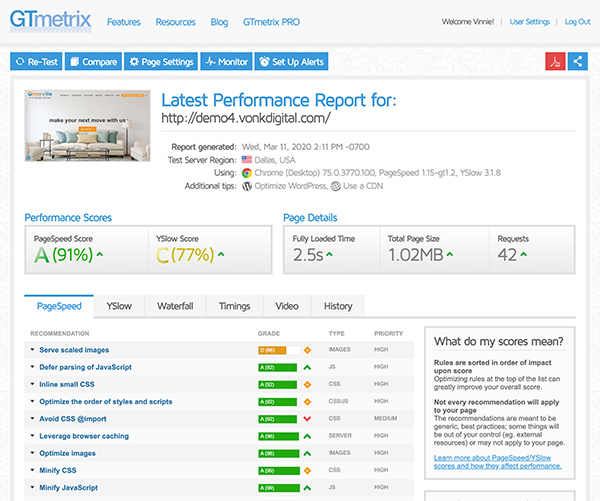This screenshot has height=501, width=600.
Task: Click the share report icon
Action: point(577,61)
